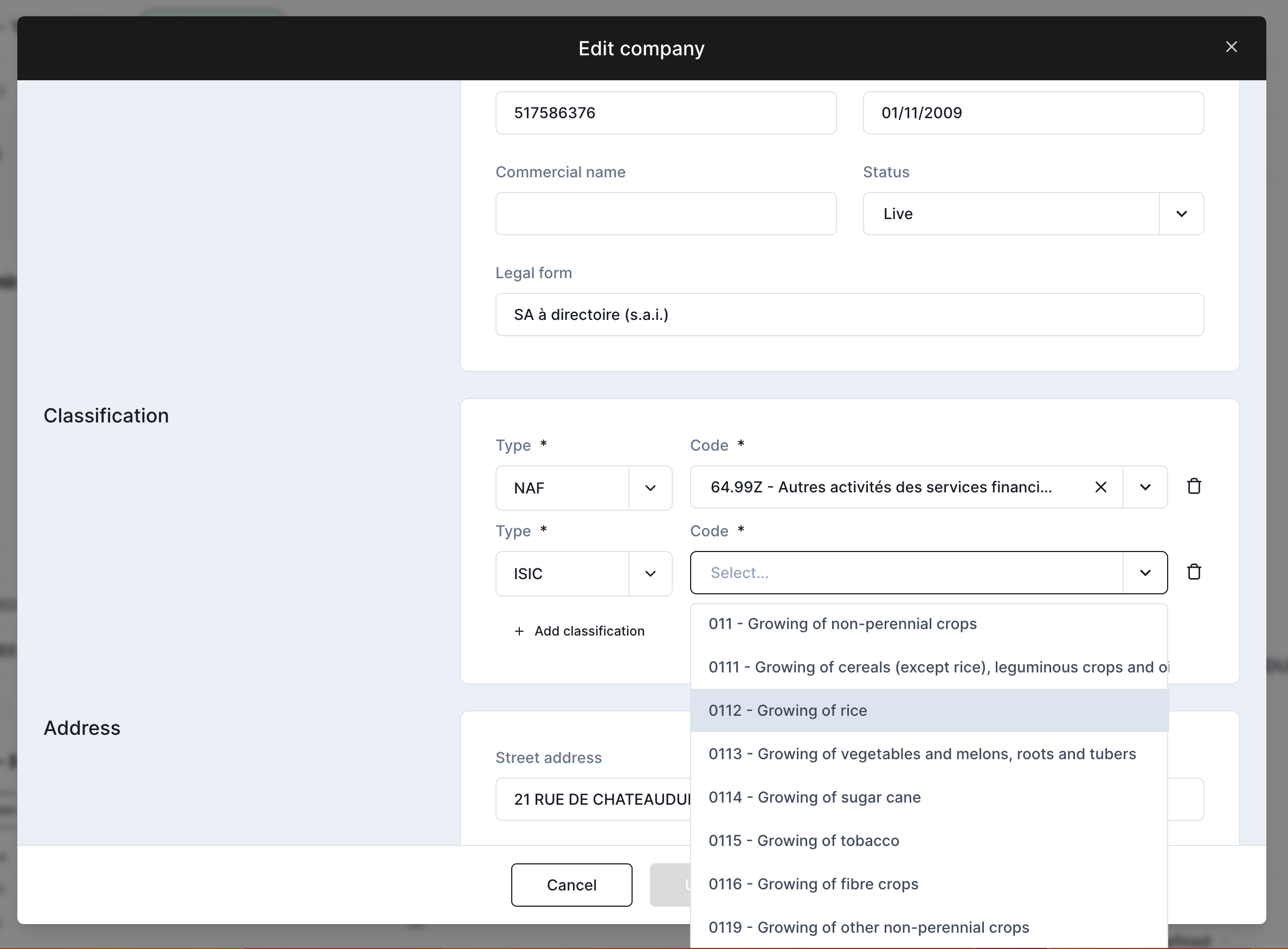Select 0114 Growing of sugar cane

(x=814, y=797)
